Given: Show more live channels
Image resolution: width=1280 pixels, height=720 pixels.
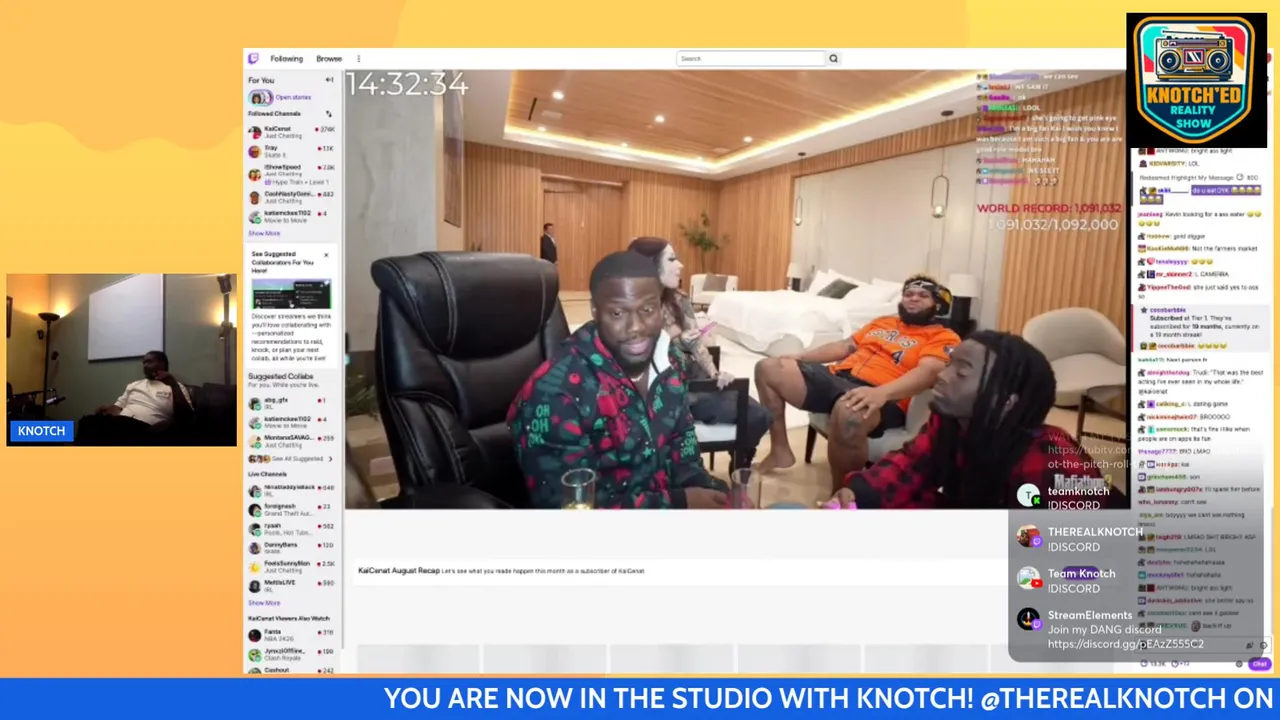Looking at the screenshot, I should point(264,603).
